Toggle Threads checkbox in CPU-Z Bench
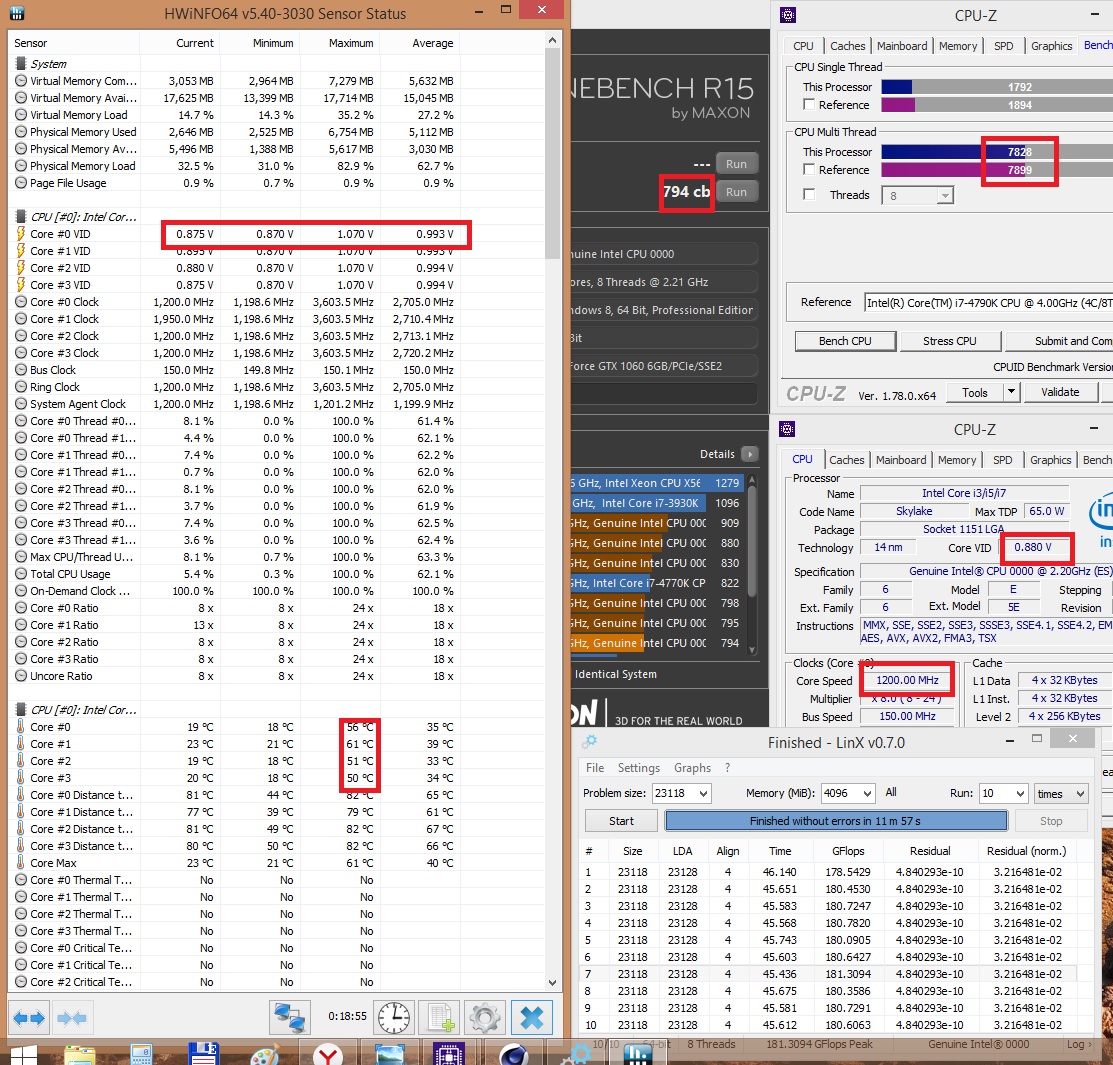The image size is (1113, 1065). click(808, 194)
